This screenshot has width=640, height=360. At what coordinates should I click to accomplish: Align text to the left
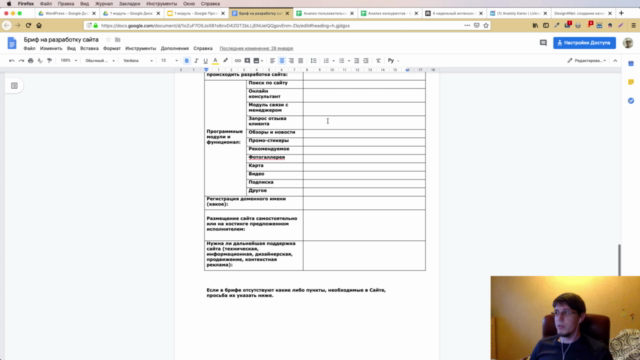pos(272,61)
